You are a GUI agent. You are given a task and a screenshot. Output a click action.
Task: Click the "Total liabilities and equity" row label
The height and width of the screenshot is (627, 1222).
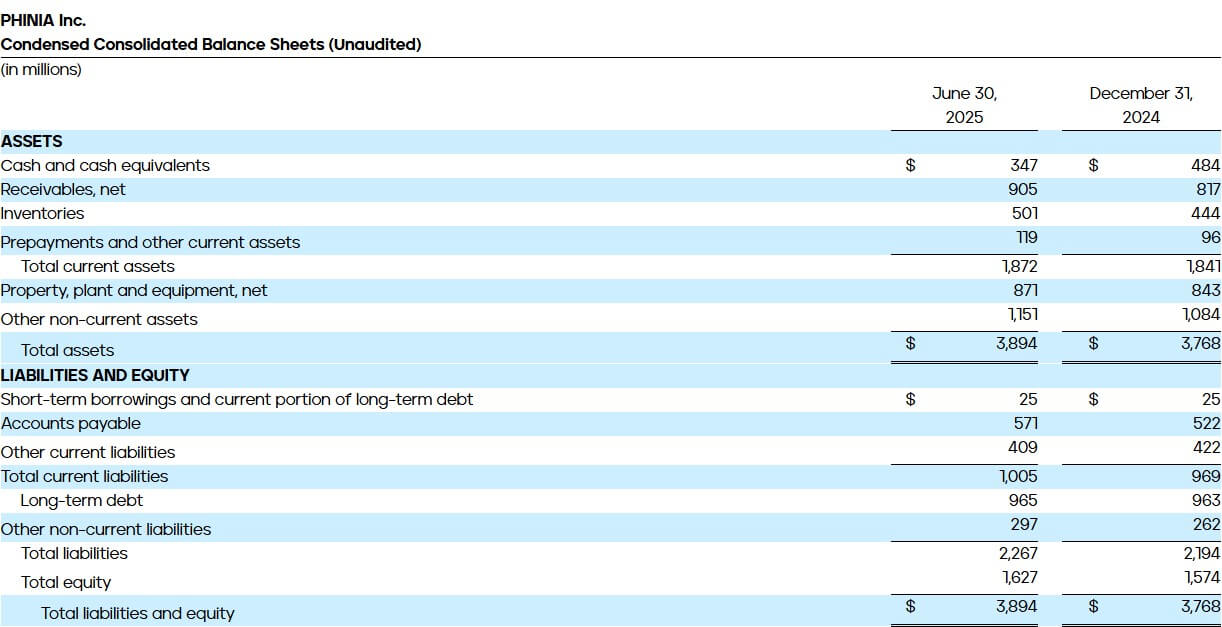click(138, 614)
